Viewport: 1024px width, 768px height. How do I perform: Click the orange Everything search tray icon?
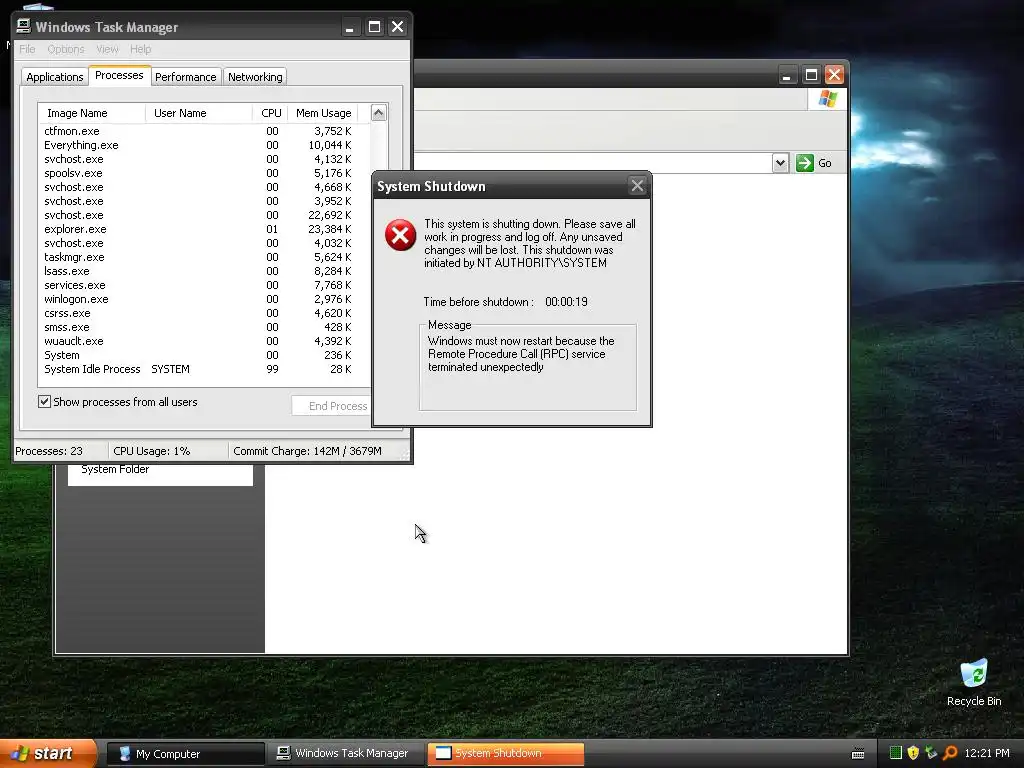pyautogui.click(x=950, y=753)
